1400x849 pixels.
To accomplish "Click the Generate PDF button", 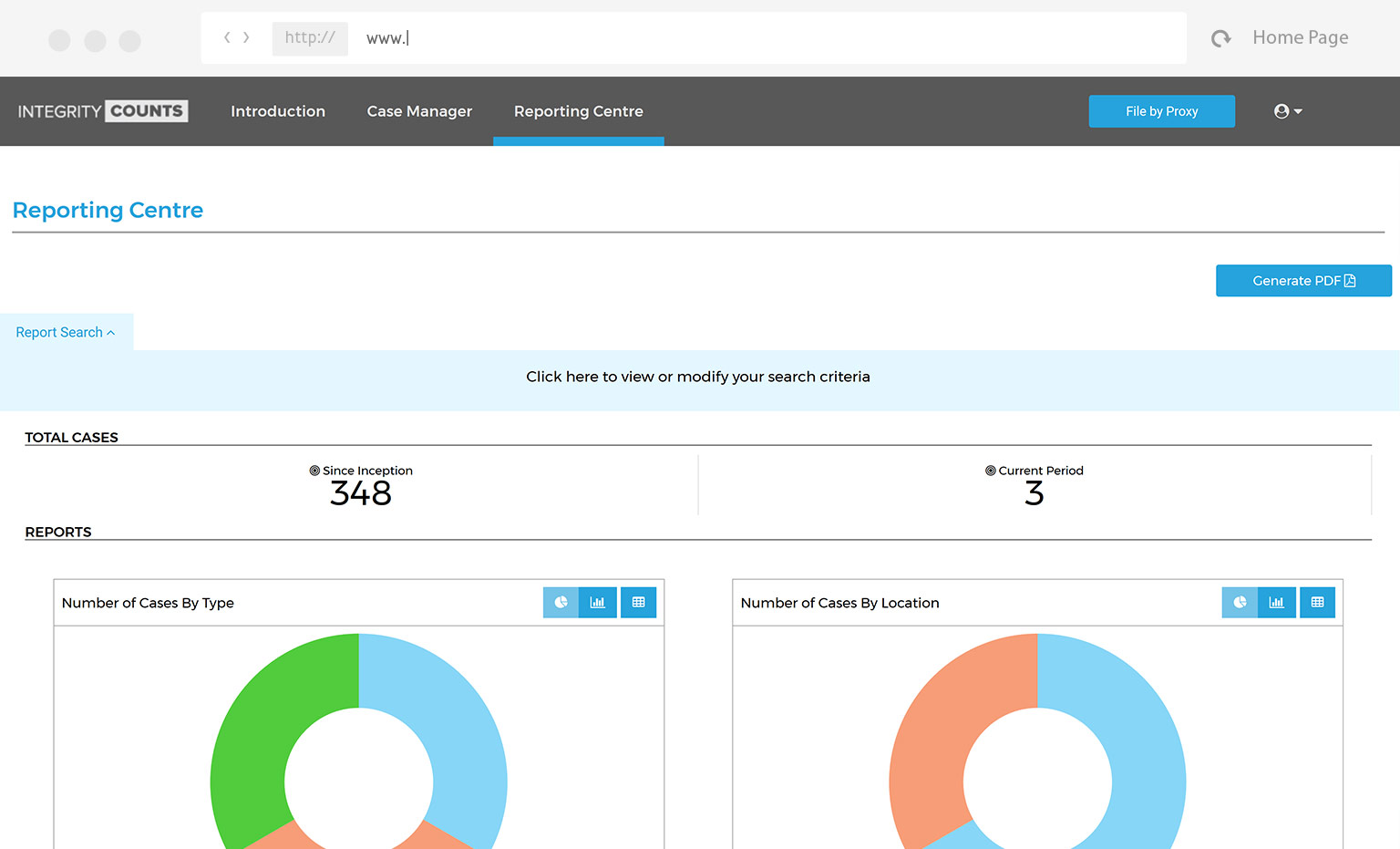I will [x=1303, y=281].
